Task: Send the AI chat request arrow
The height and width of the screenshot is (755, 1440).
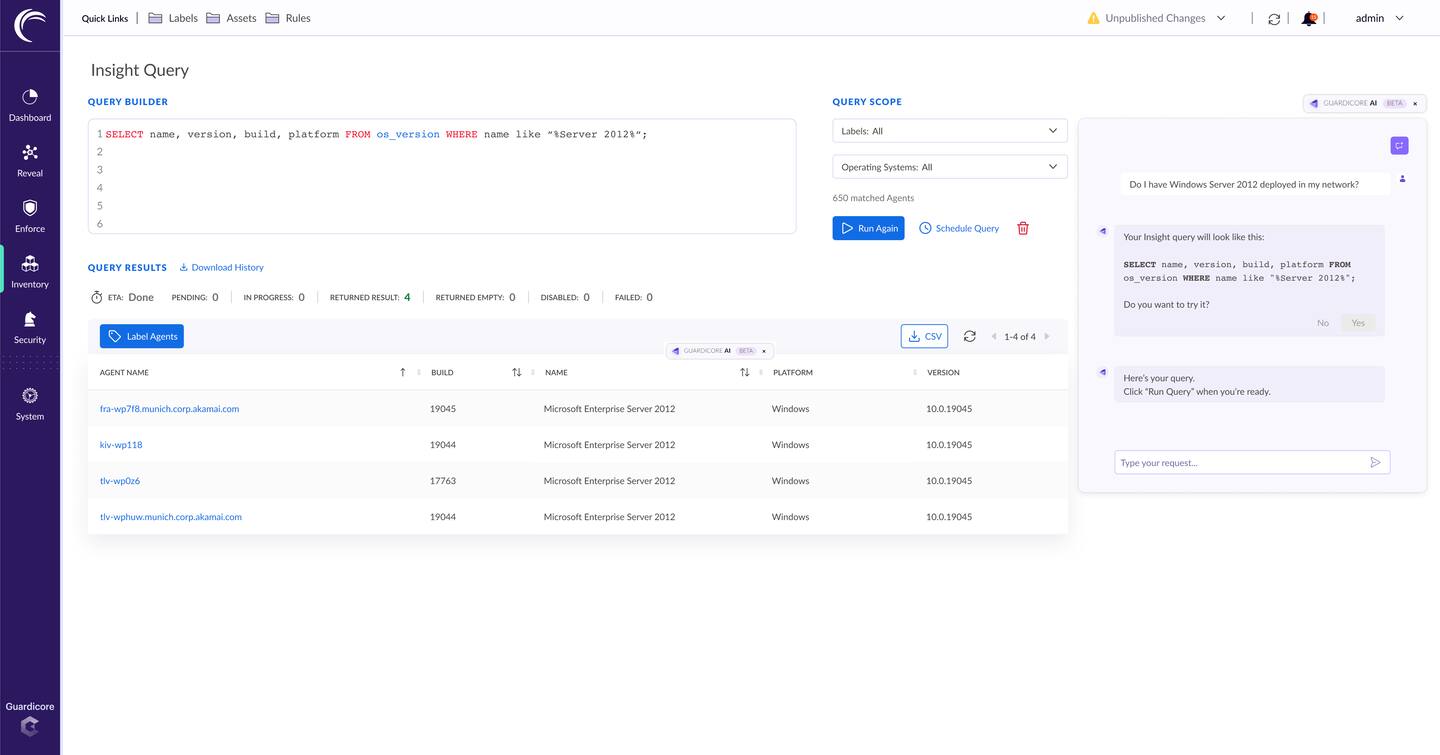Action: pyautogui.click(x=1375, y=462)
